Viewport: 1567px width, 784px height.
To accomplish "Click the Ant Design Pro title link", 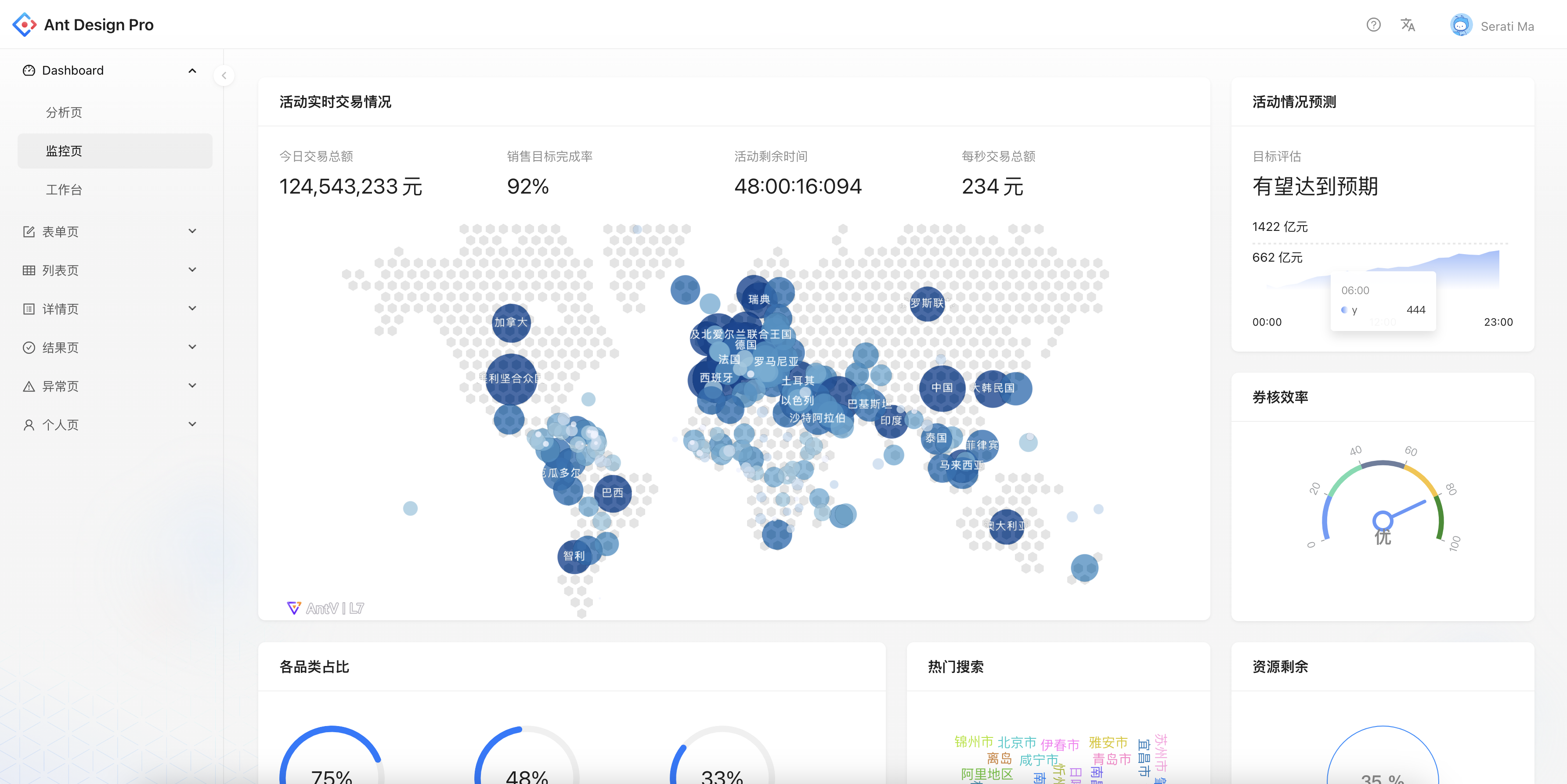I will click(98, 25).
